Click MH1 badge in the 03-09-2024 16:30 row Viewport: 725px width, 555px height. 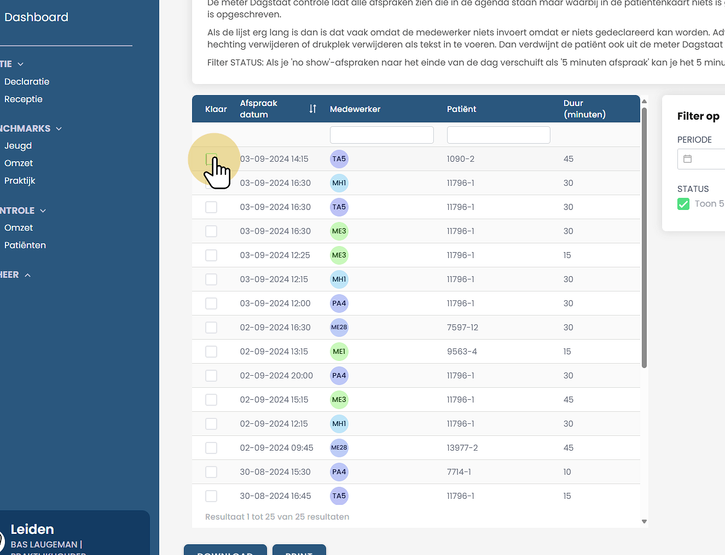click(339, 183)
